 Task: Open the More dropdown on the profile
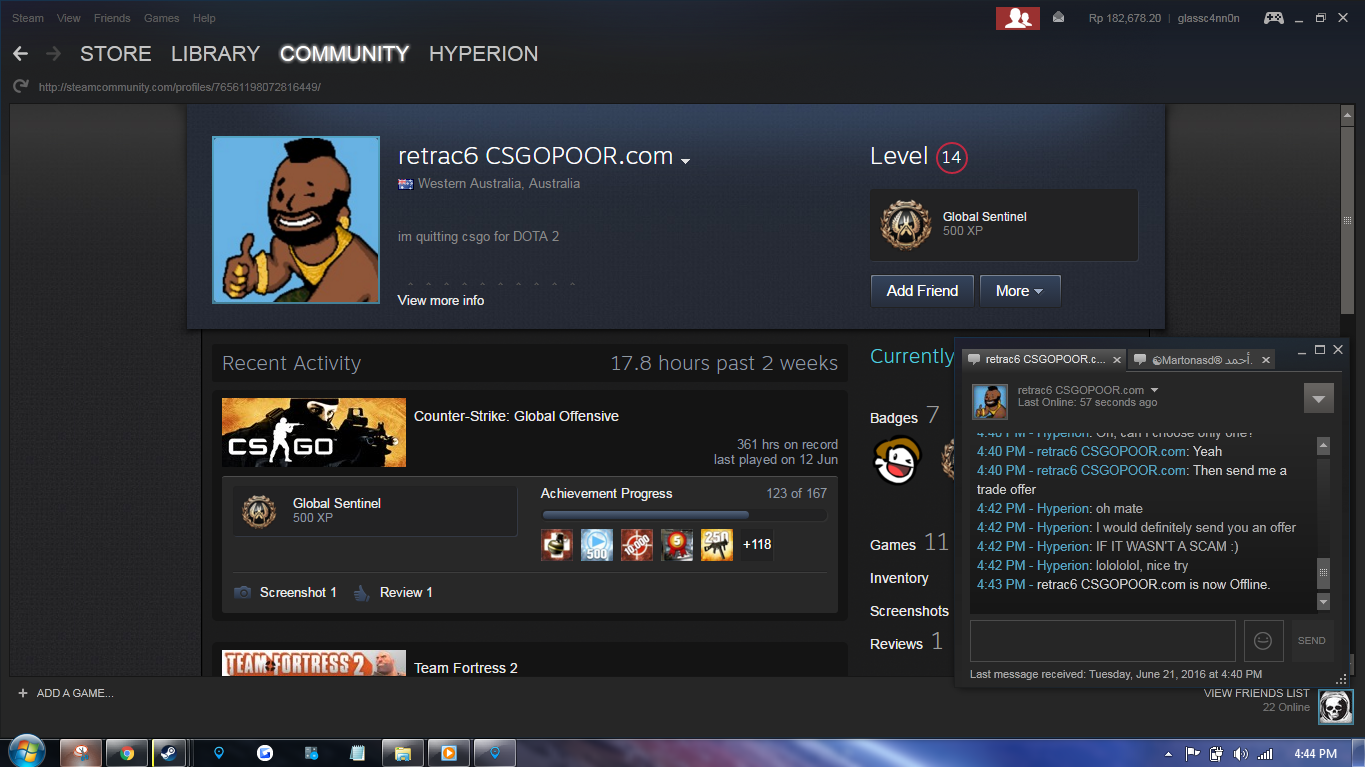click(1019, 291)
